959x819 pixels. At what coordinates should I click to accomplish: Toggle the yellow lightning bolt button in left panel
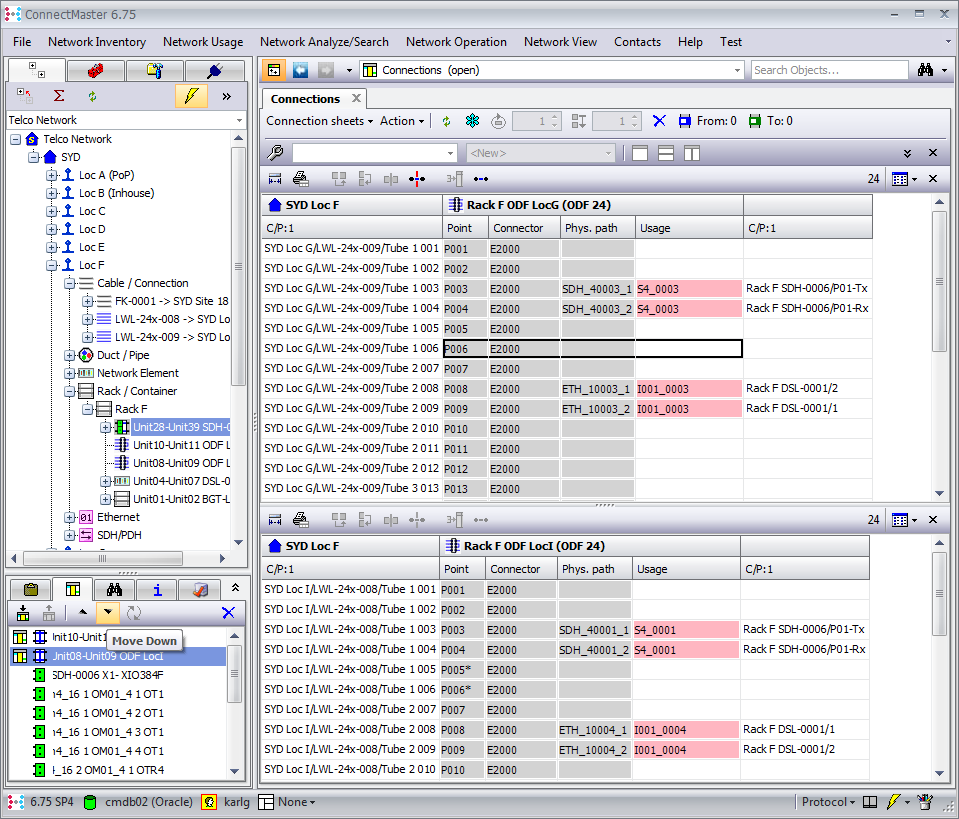coord(191,96)
